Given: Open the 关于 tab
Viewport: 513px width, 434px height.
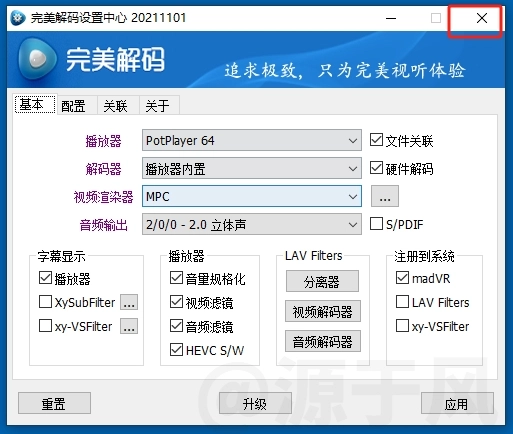Looking at the screenshot, I should [x=159, y=106].
